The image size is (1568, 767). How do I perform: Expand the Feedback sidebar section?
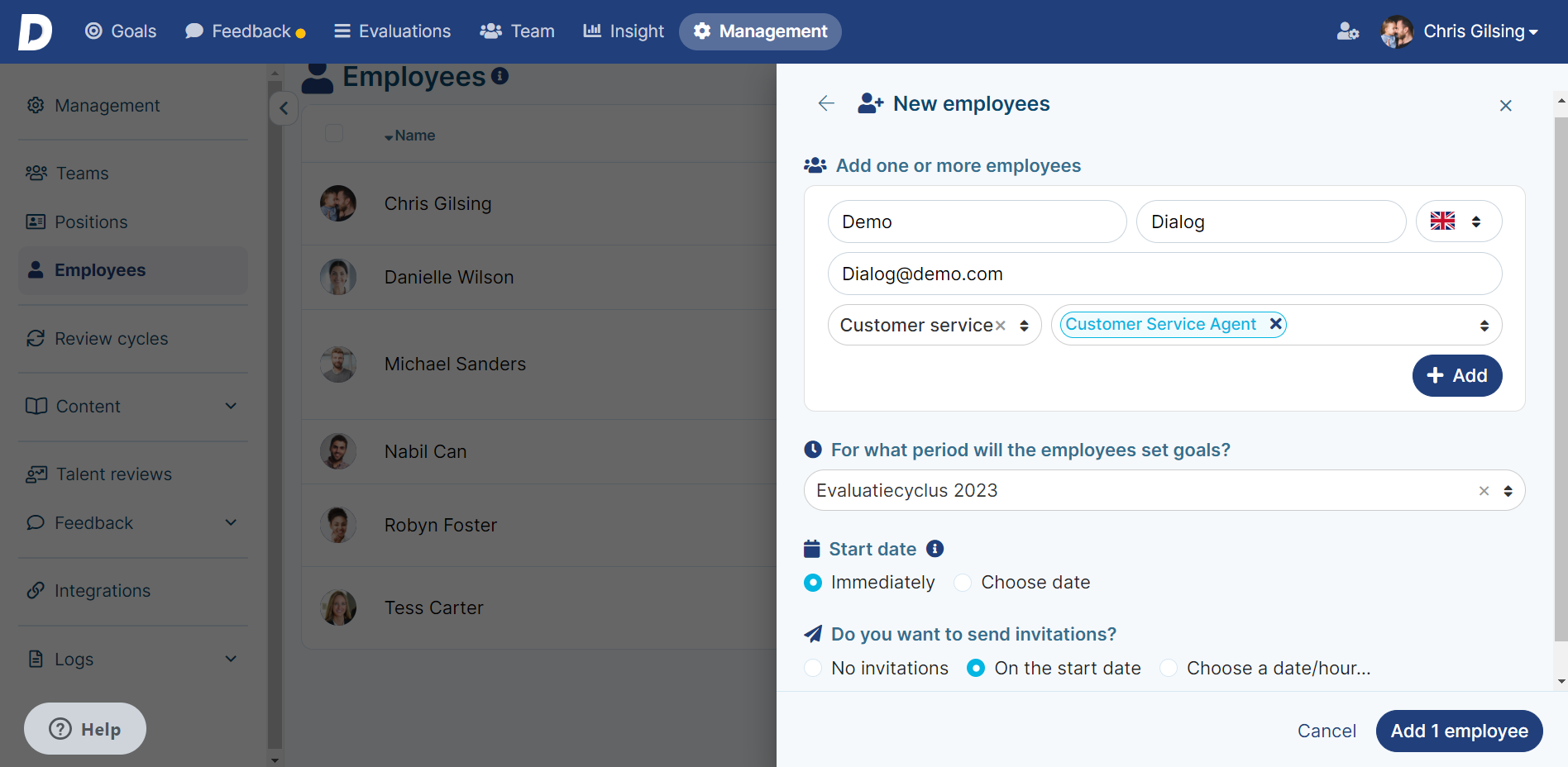click(231, 522)
